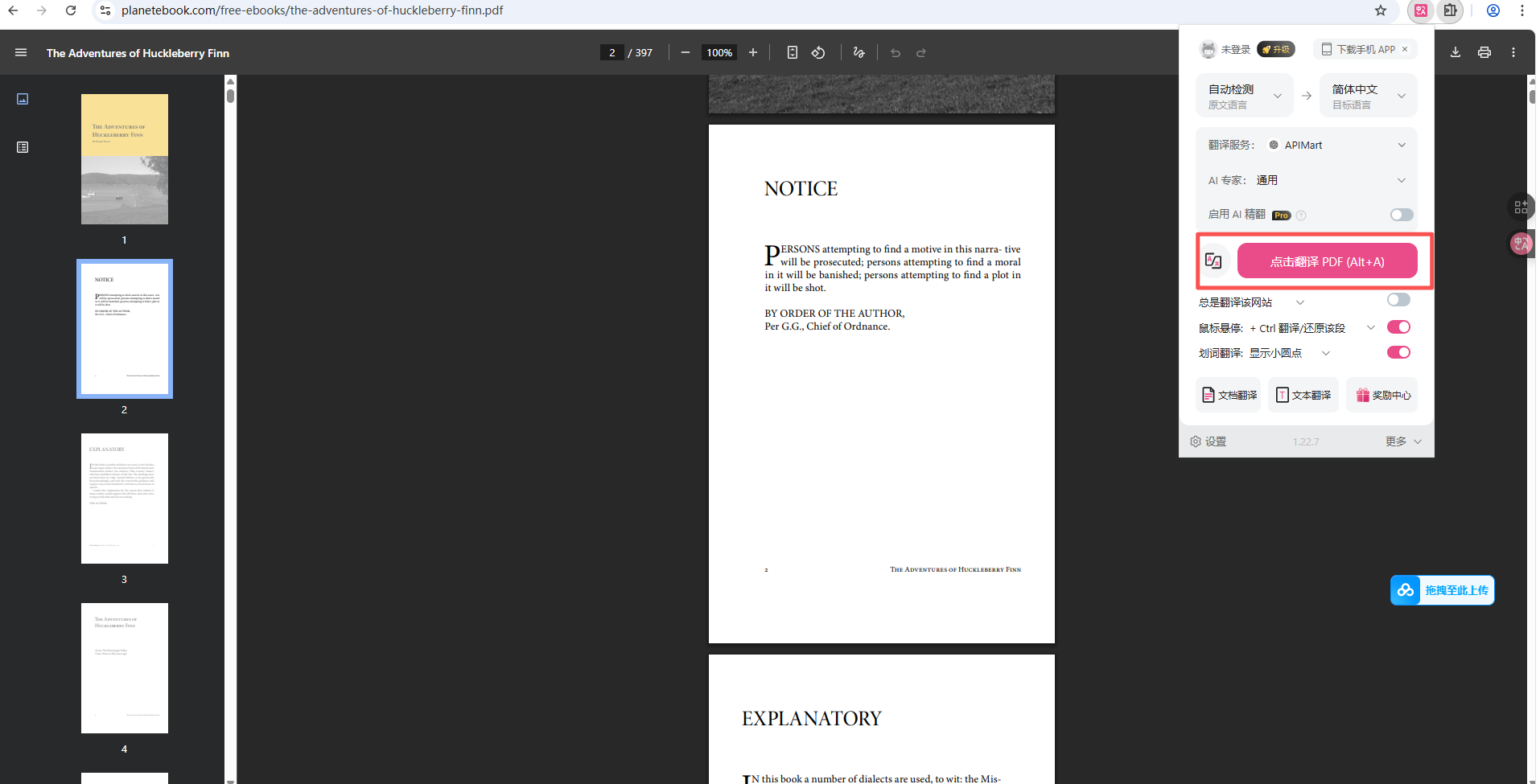Select the annotate/draw tool in PDF toolbar

click(x=859, y=52)
